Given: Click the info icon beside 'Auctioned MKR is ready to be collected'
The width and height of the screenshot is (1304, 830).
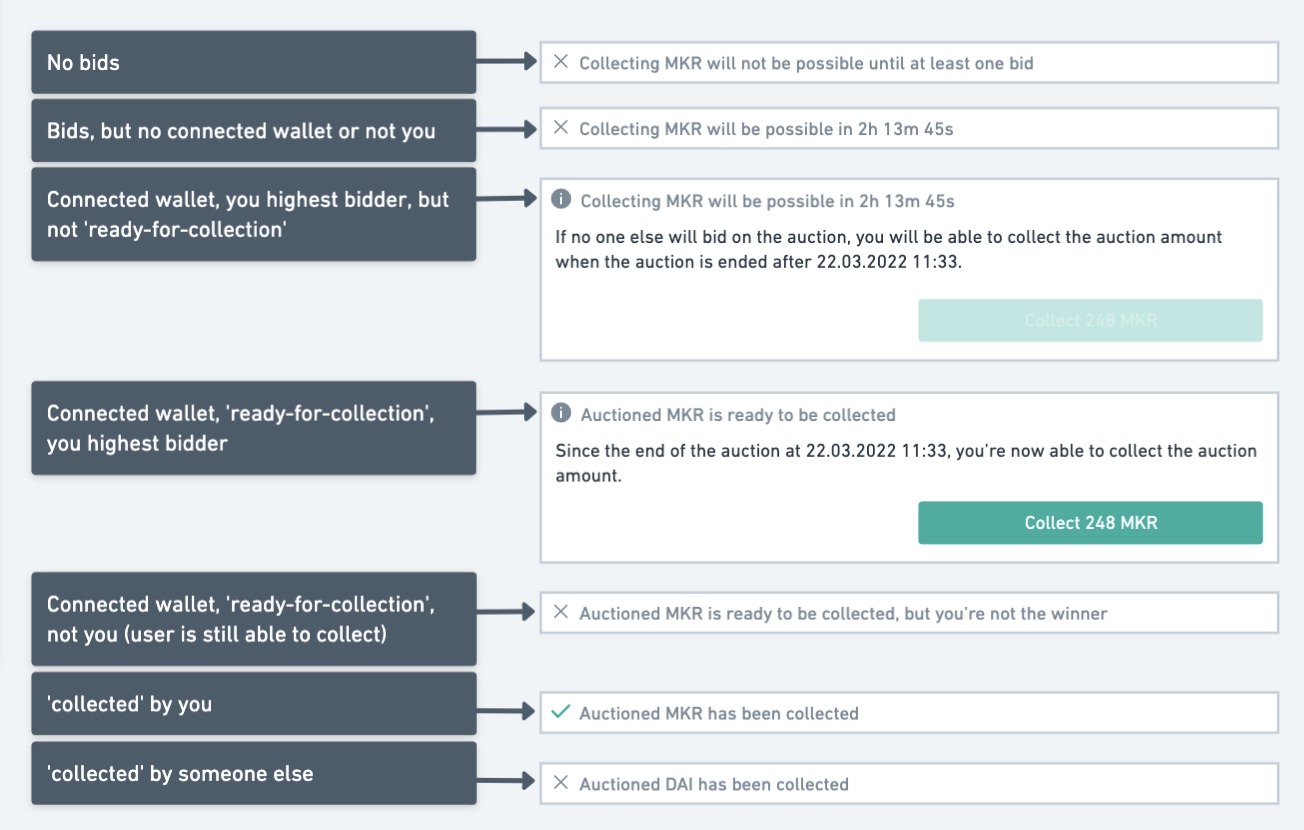Looking at the screenshot, I should pos(561,414).
